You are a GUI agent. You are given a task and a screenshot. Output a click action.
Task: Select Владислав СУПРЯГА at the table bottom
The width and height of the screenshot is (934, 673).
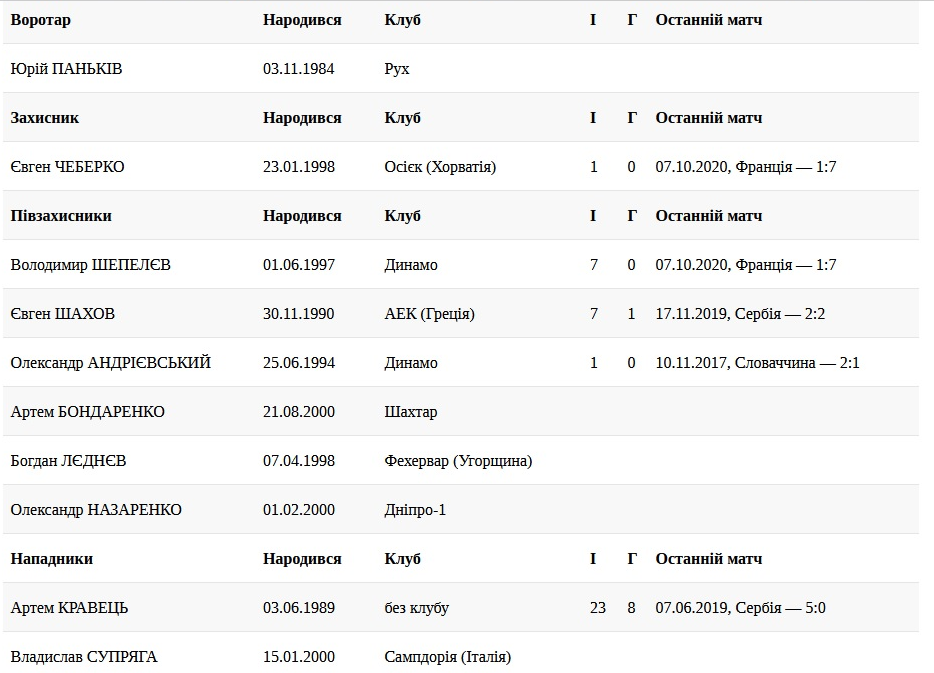click(x=83, y=657)
